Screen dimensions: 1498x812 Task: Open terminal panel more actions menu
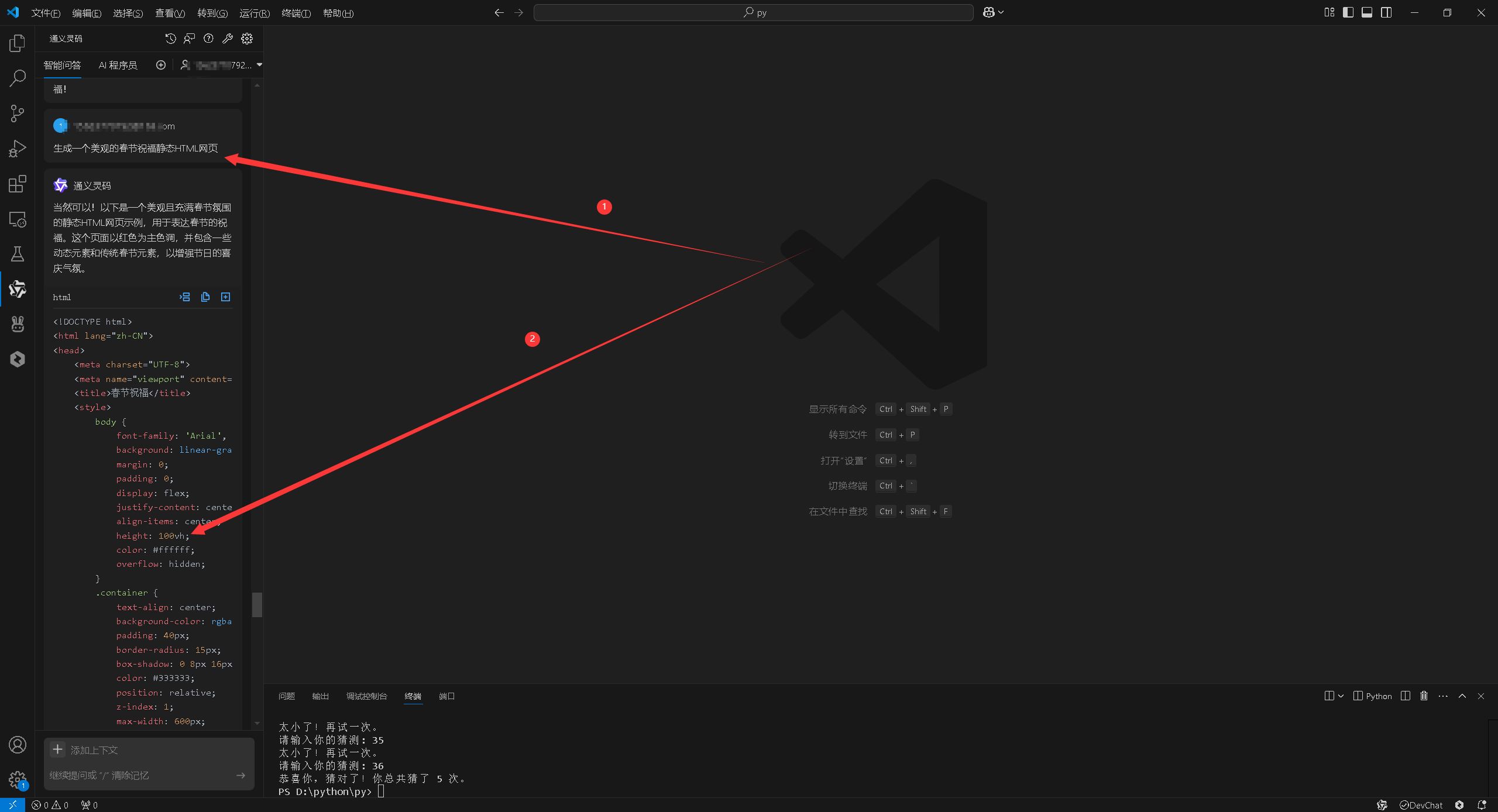coord(1443,696)
